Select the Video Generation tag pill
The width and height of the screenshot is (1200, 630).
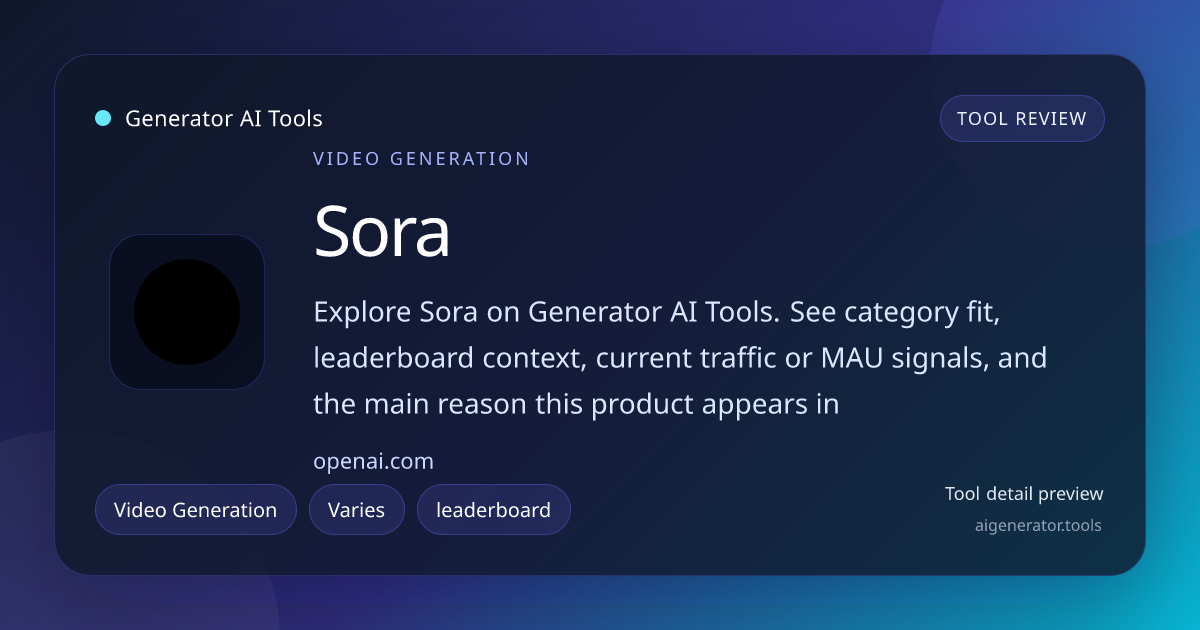196,510
